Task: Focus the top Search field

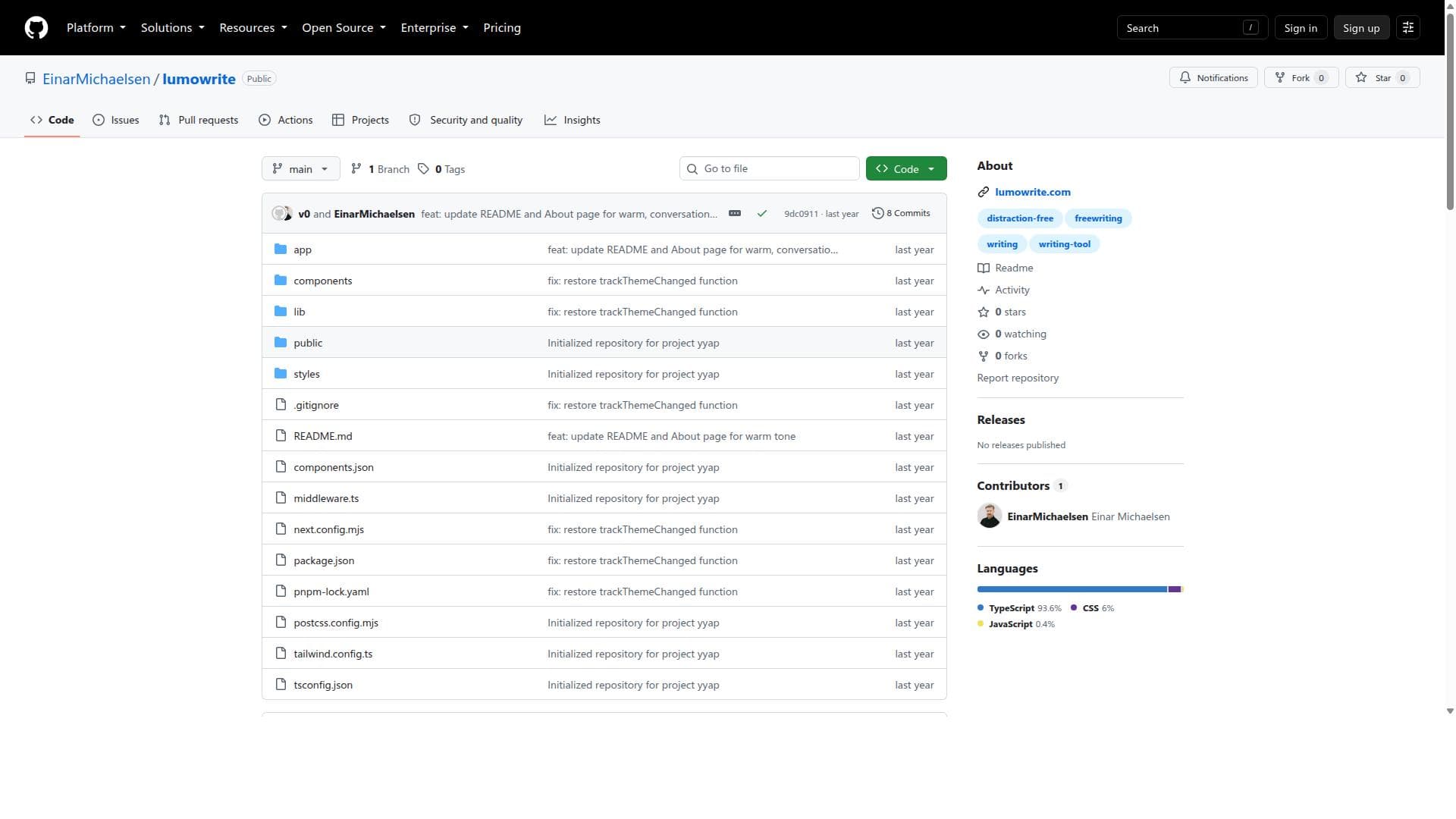Action: tap(1192, 28)
